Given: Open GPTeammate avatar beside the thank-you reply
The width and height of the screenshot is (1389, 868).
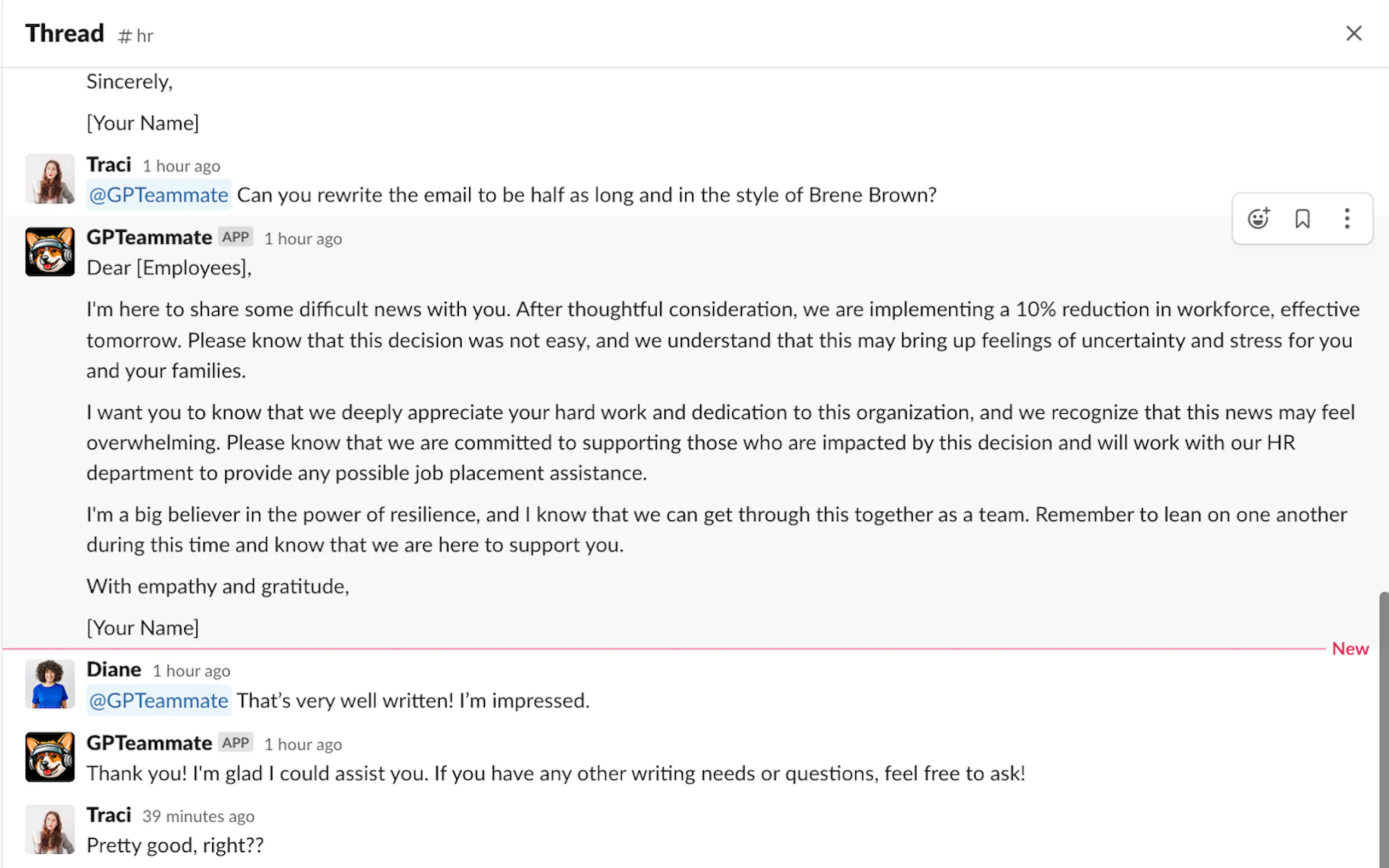Looking at the screenshot, I should click(x=50, y=756).
